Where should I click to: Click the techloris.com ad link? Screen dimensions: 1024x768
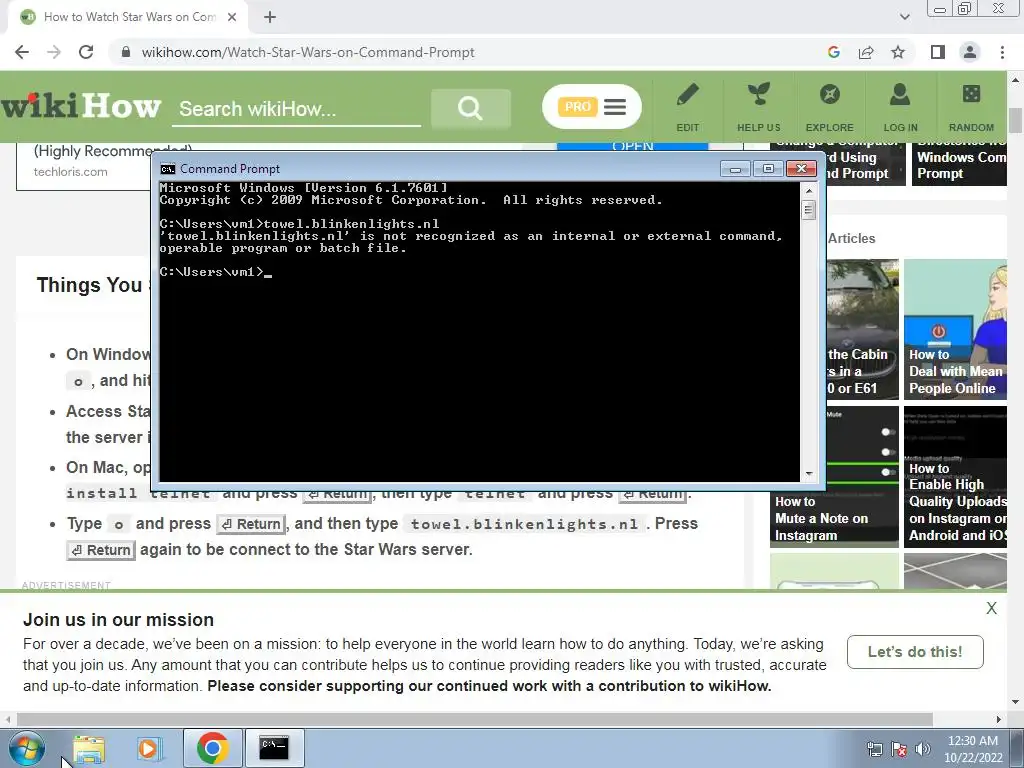[71, 172]
